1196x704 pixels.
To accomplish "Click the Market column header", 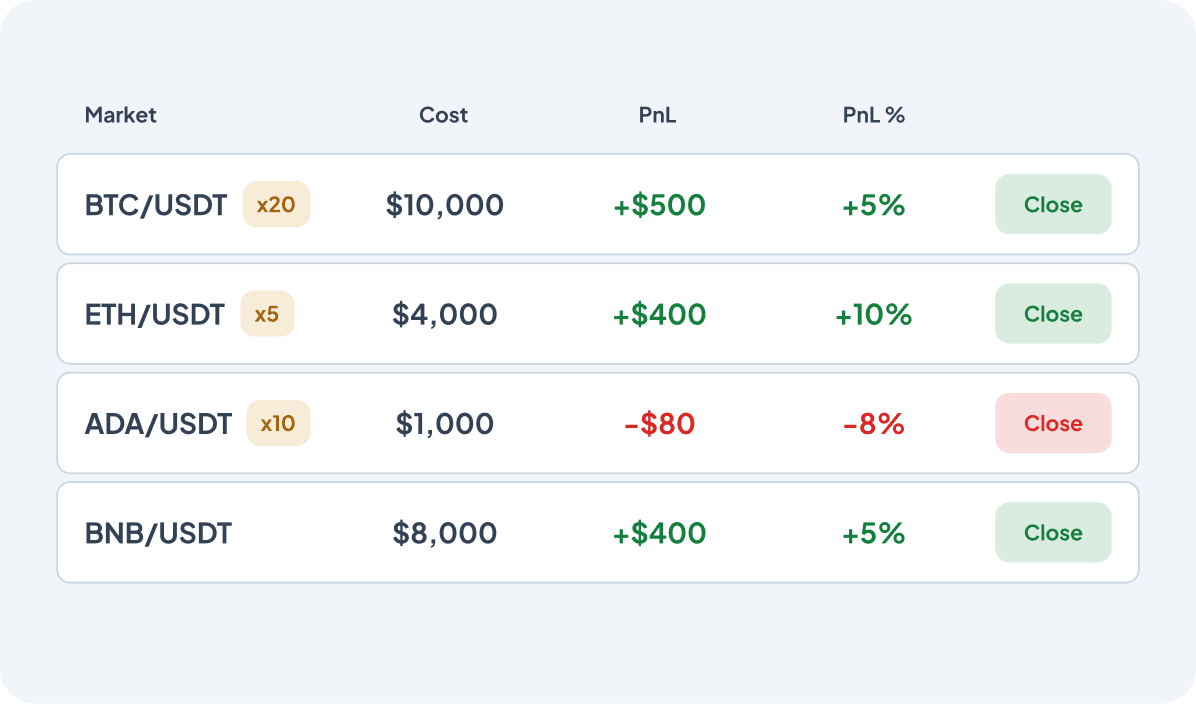I will tap(121, 115).
